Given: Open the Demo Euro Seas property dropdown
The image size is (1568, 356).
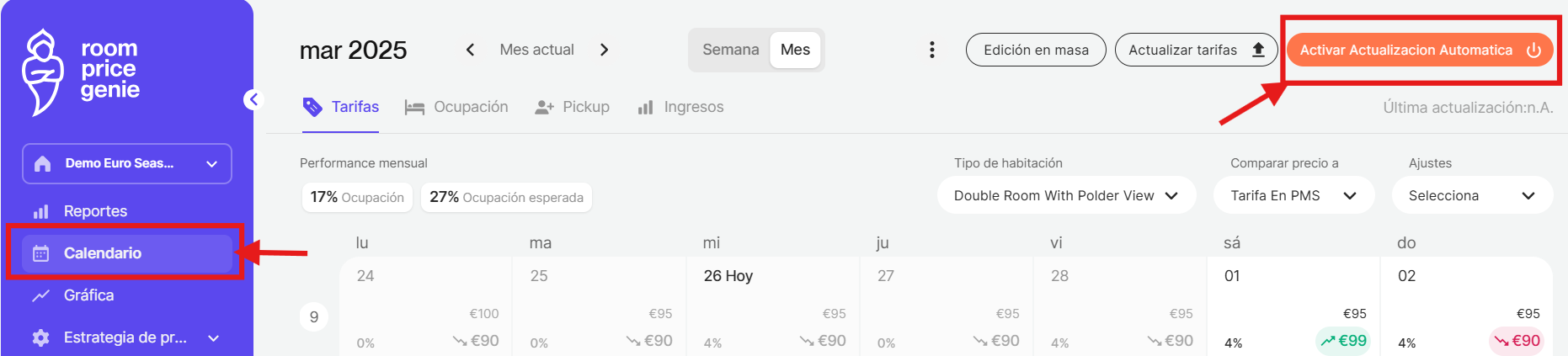Looking at the screenshot, I should (127, 163).
